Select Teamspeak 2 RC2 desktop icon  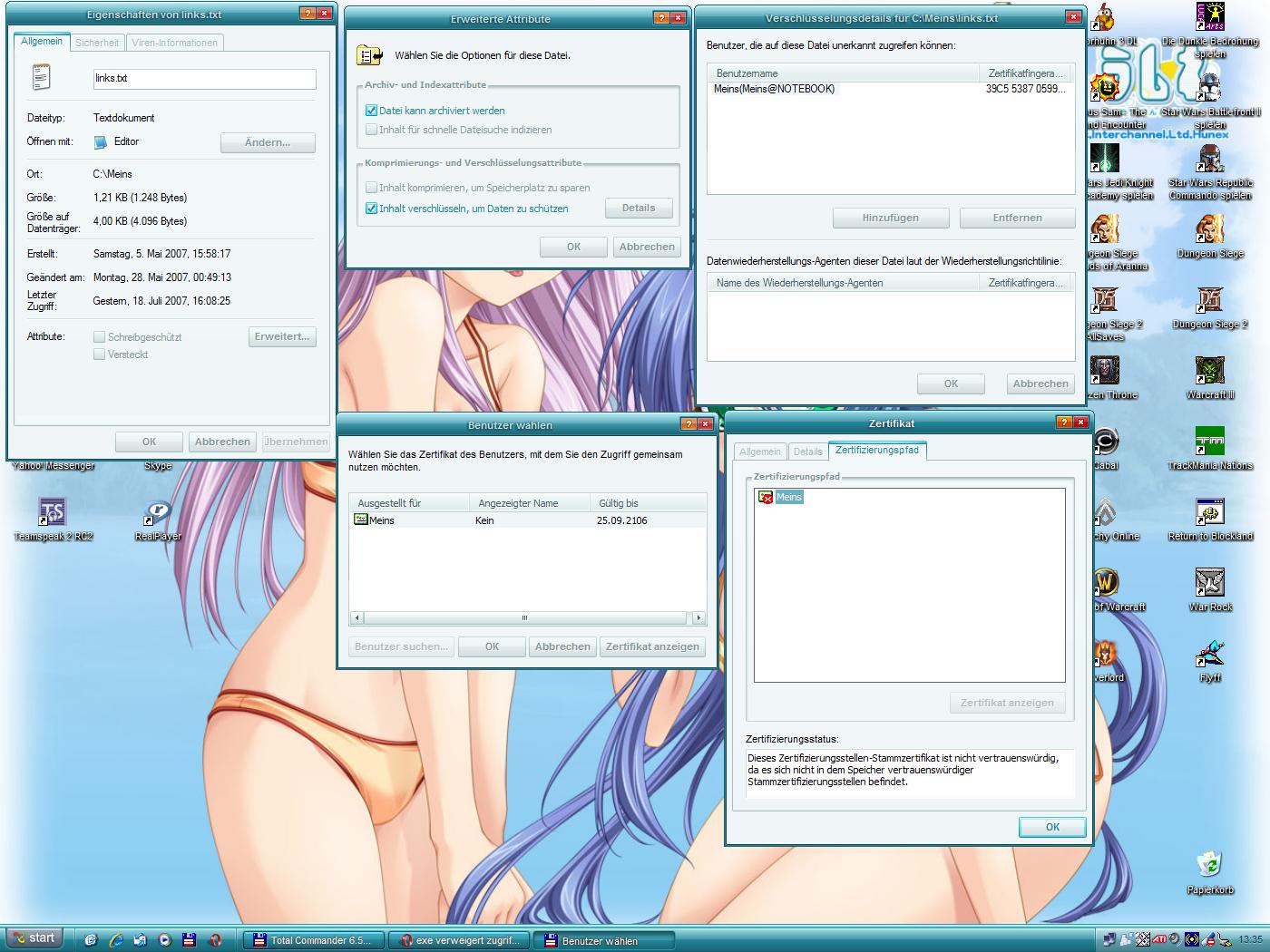coord(53,520)
